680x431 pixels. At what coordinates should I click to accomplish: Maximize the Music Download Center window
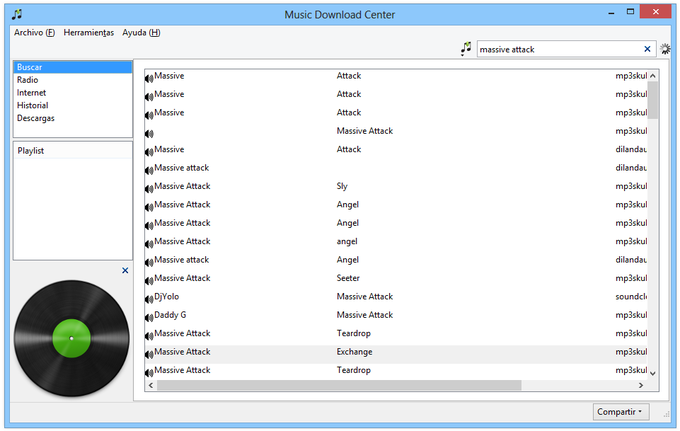(x=630, y=12)
